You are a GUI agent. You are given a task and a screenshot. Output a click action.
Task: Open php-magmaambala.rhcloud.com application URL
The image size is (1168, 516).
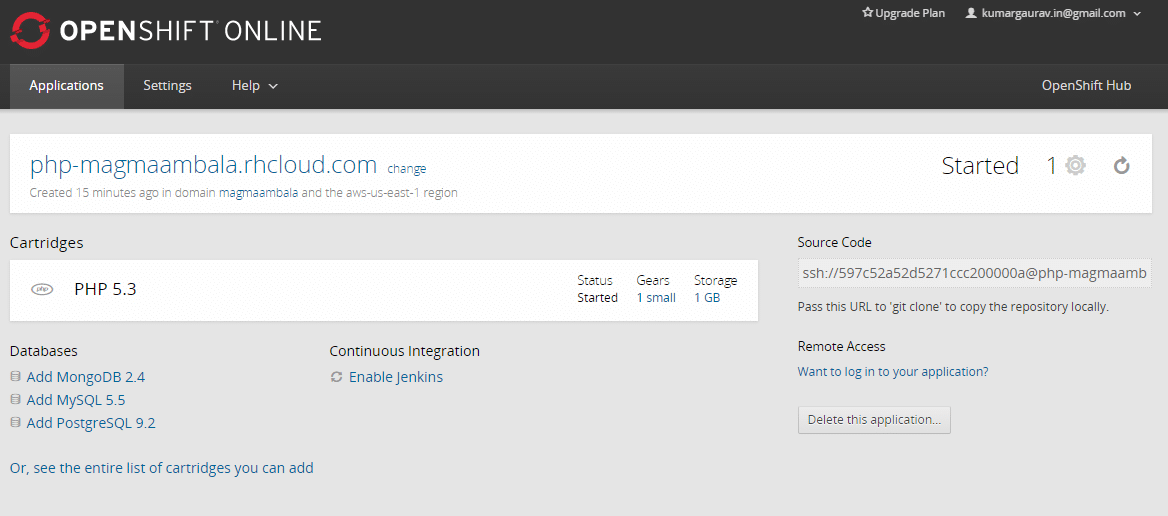pos(203,165)
